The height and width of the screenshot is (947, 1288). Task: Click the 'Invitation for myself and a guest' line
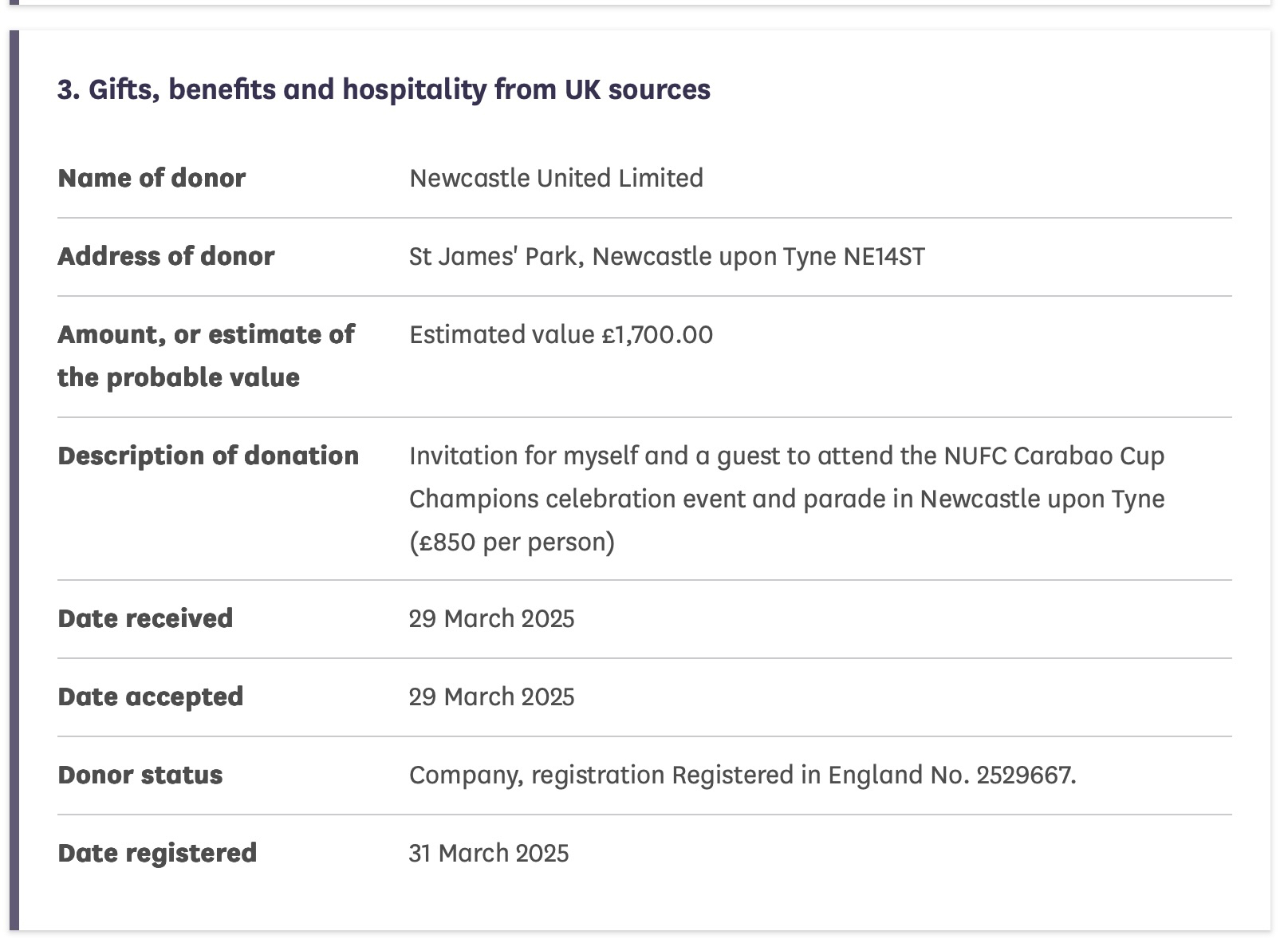tap(786, 456)
